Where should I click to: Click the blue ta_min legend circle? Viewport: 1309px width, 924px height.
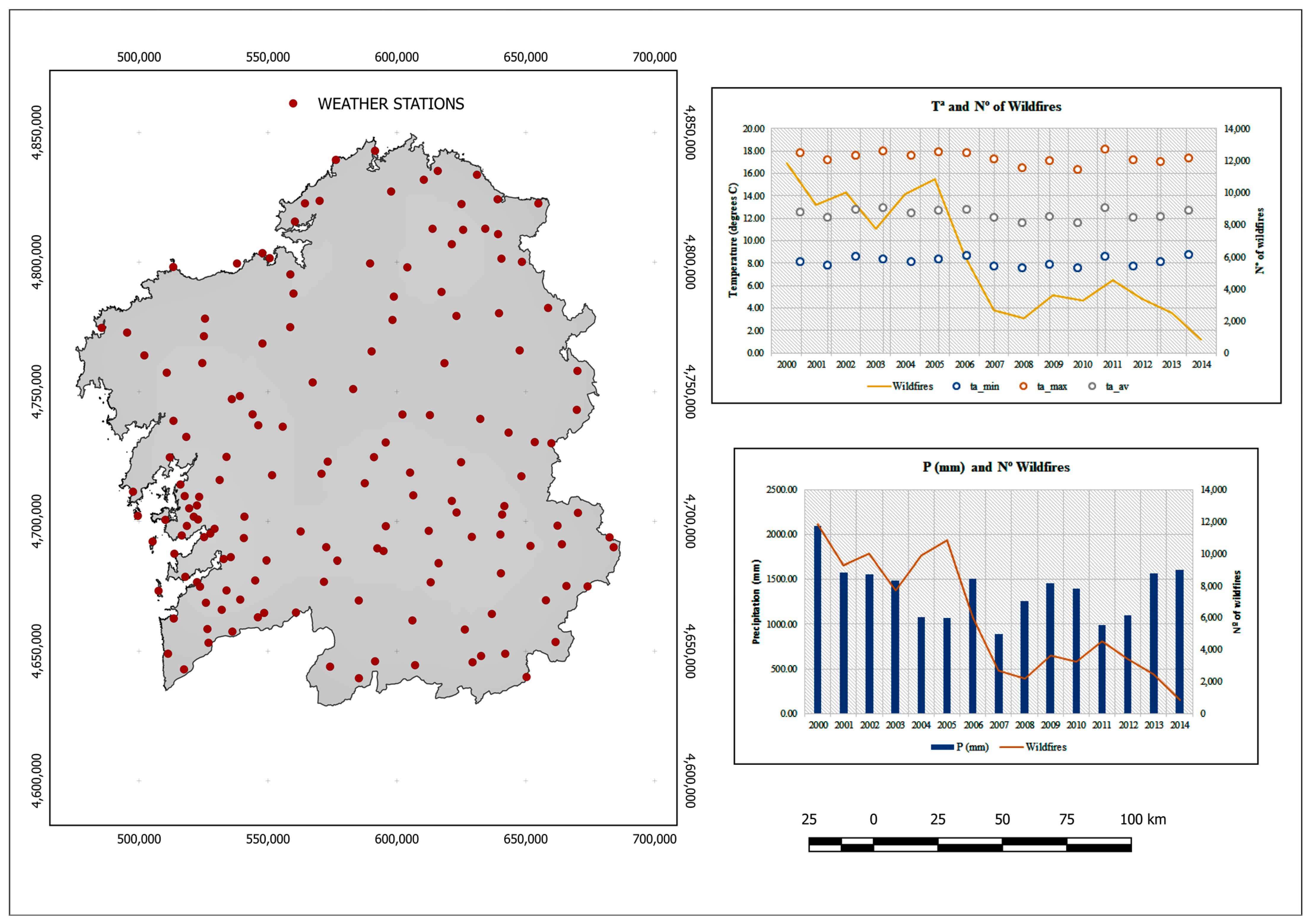tap(956, 386)
